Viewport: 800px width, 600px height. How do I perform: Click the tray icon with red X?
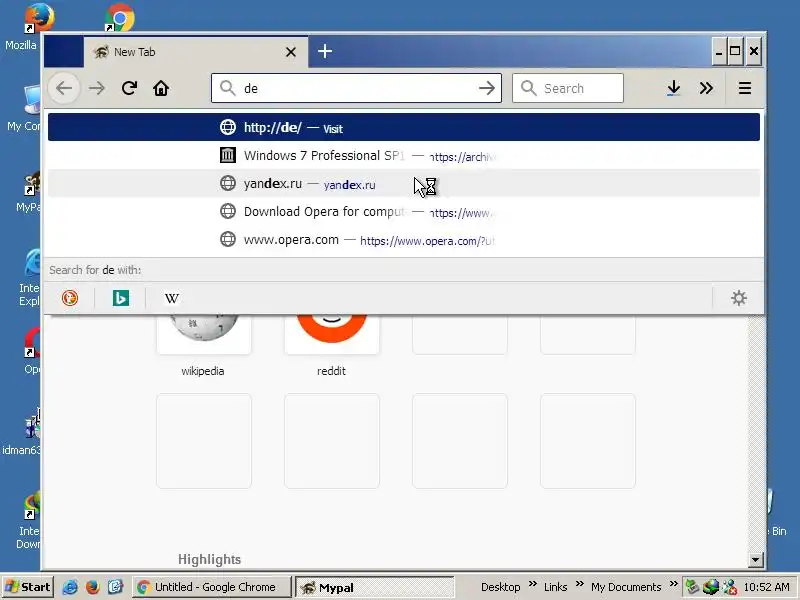[x=730, y=587]
